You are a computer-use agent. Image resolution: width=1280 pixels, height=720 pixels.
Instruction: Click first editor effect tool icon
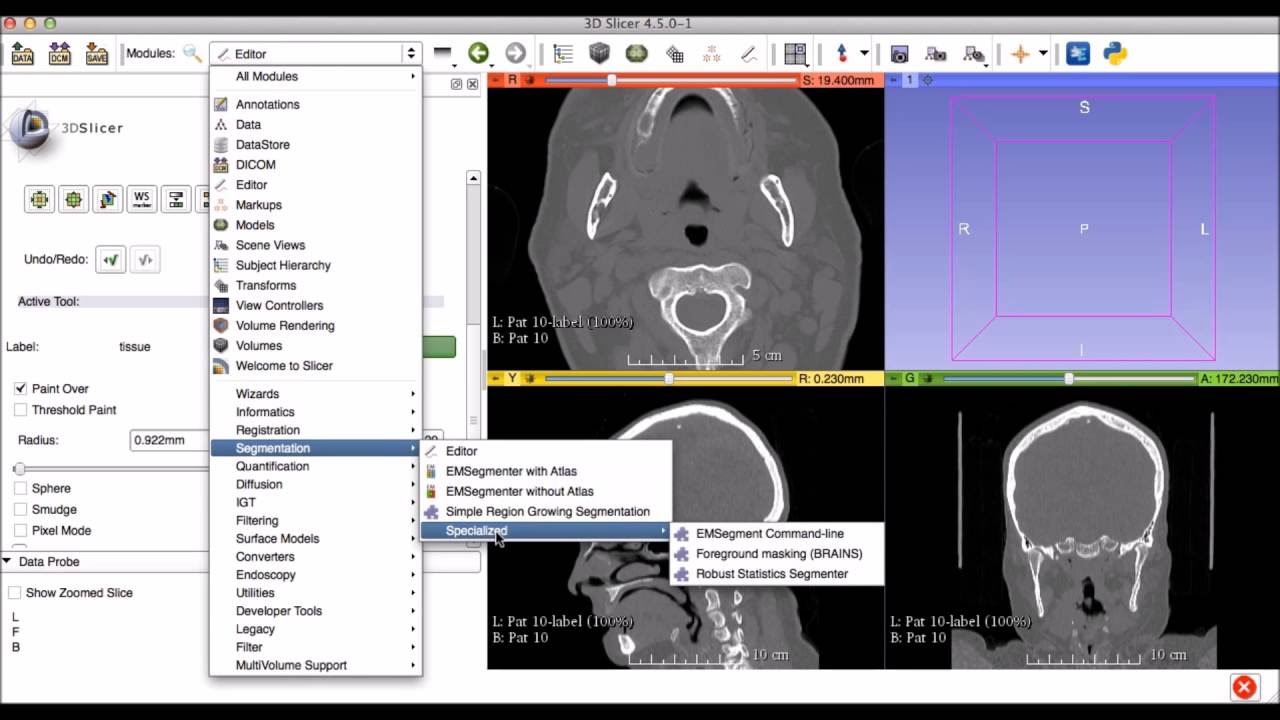click(39, 199)
